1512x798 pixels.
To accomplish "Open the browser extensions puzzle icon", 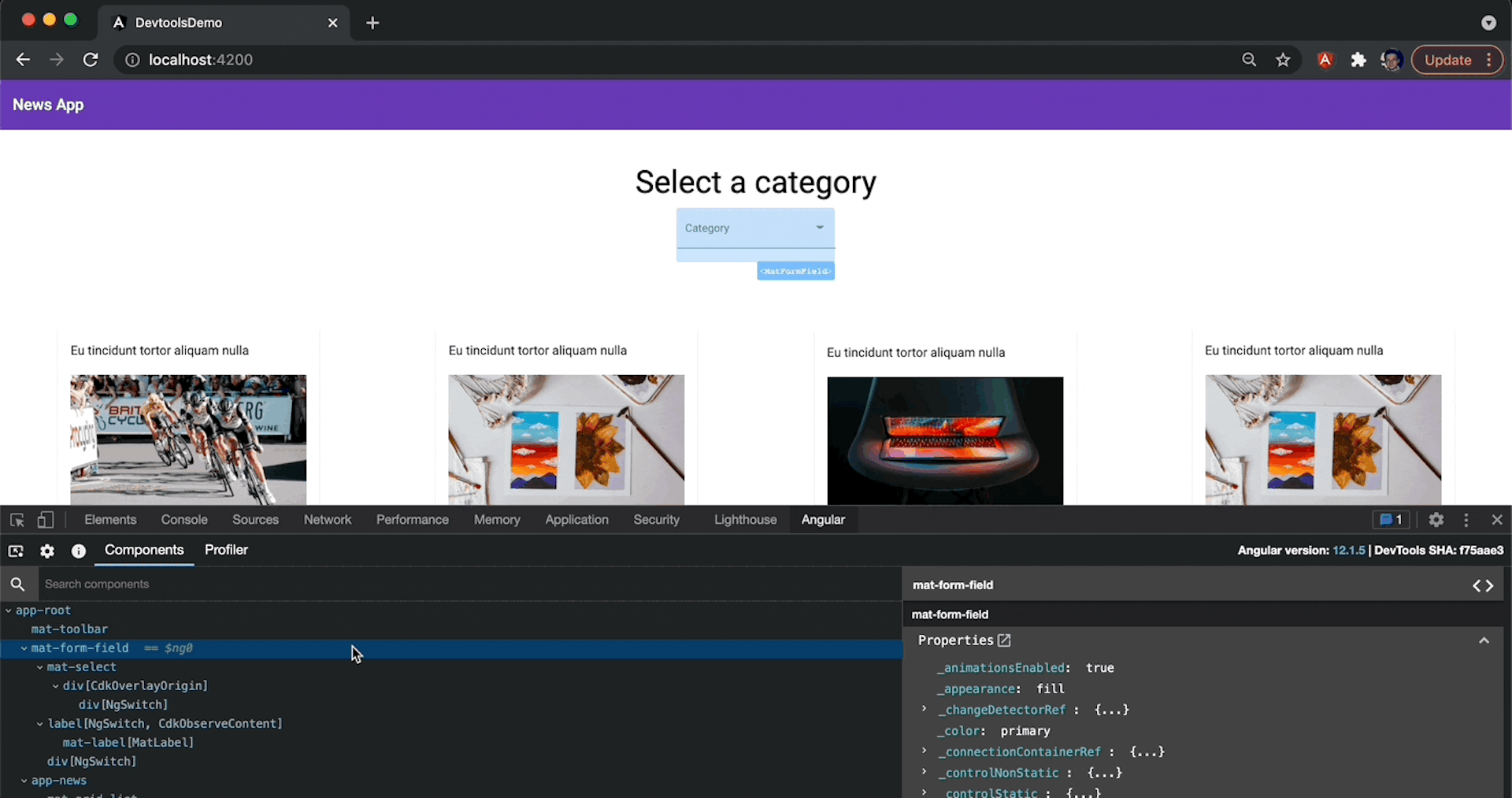I will pyautogui.click(x=1358, y=59).
